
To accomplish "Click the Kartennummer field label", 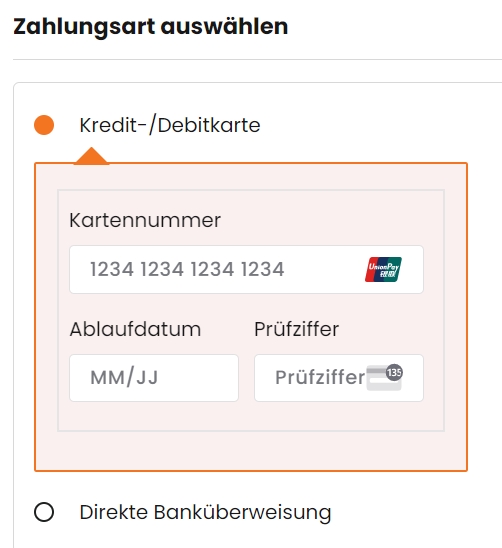I will coord(145,221).
